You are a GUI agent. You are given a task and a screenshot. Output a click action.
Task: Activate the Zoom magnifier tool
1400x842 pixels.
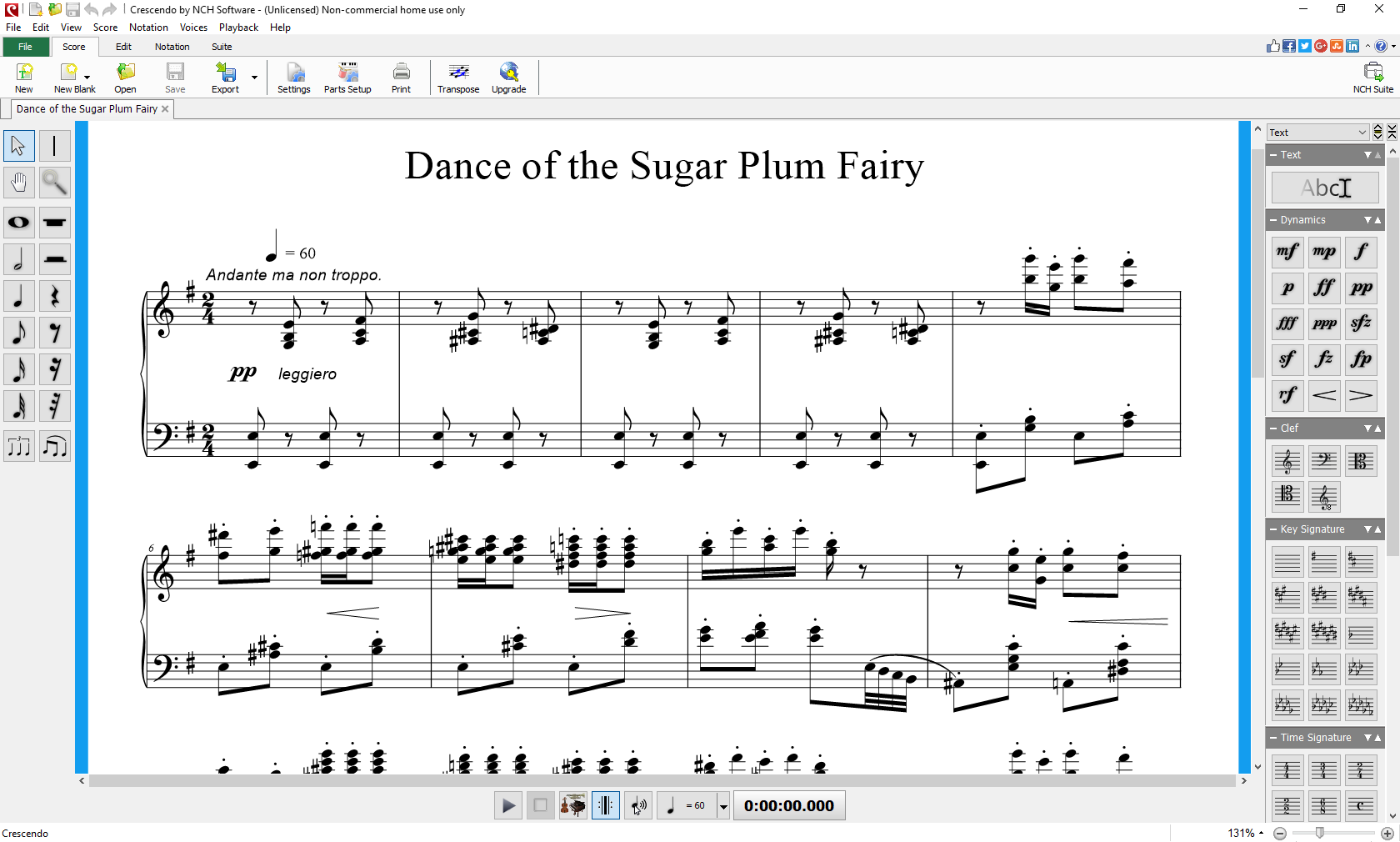[x=54, y=182]
